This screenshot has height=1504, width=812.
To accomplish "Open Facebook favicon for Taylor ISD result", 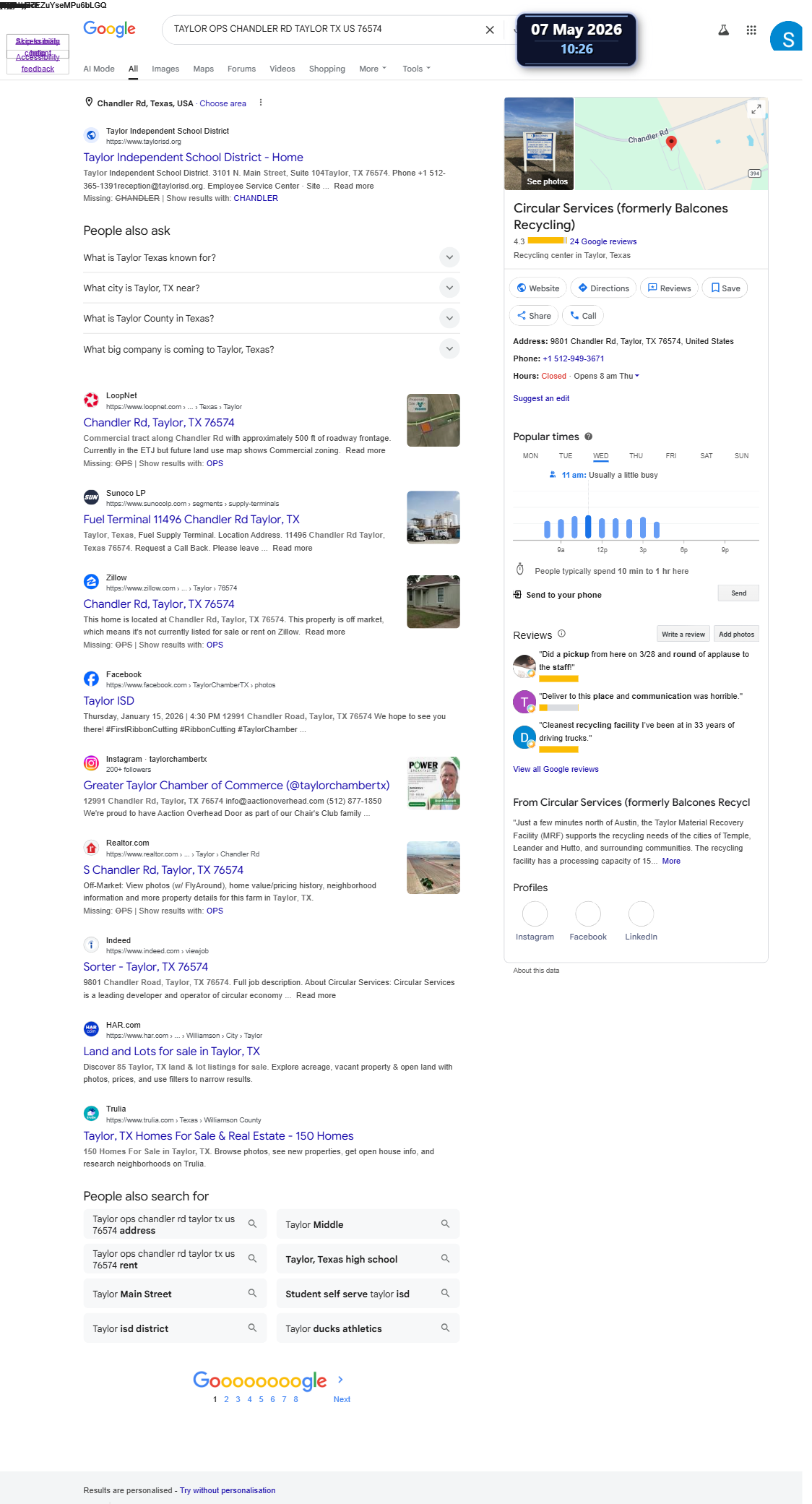I will click(x=91, y=679).
